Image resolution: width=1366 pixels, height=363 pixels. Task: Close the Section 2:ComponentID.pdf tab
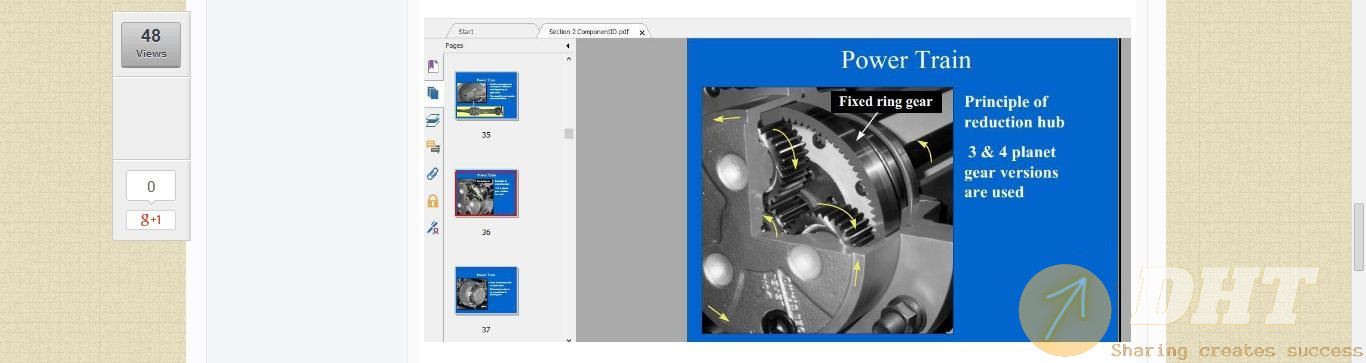(642, 32)
